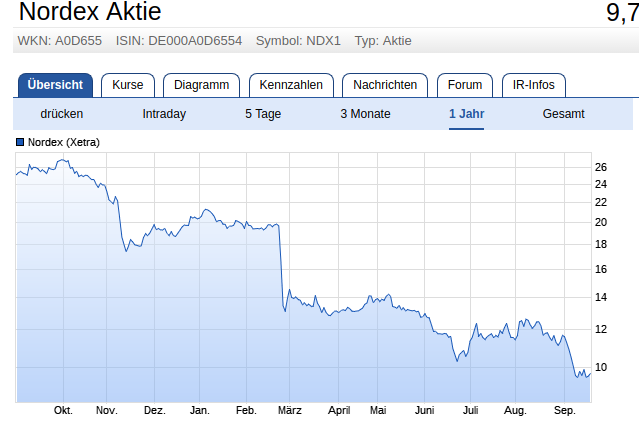The width and height of the screenshot is (639, 425).
Task: Go to the Nachrichten tab
Action: coord(385,85)
